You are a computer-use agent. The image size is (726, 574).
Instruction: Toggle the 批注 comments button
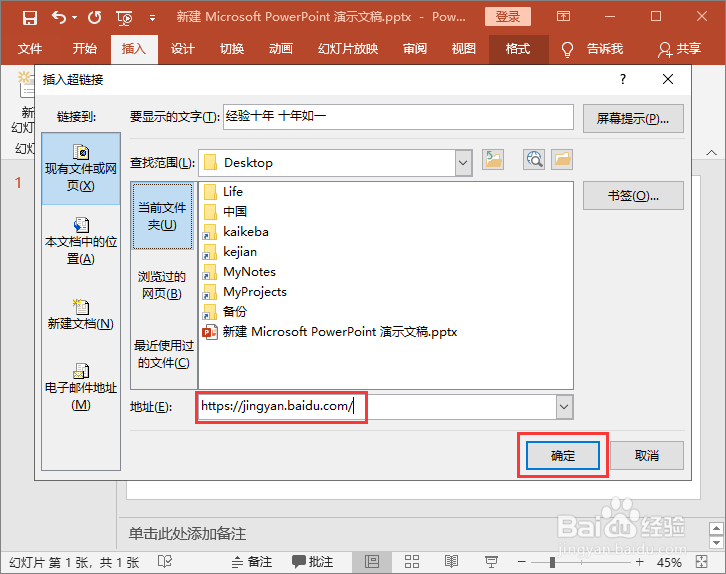(313, 562)
